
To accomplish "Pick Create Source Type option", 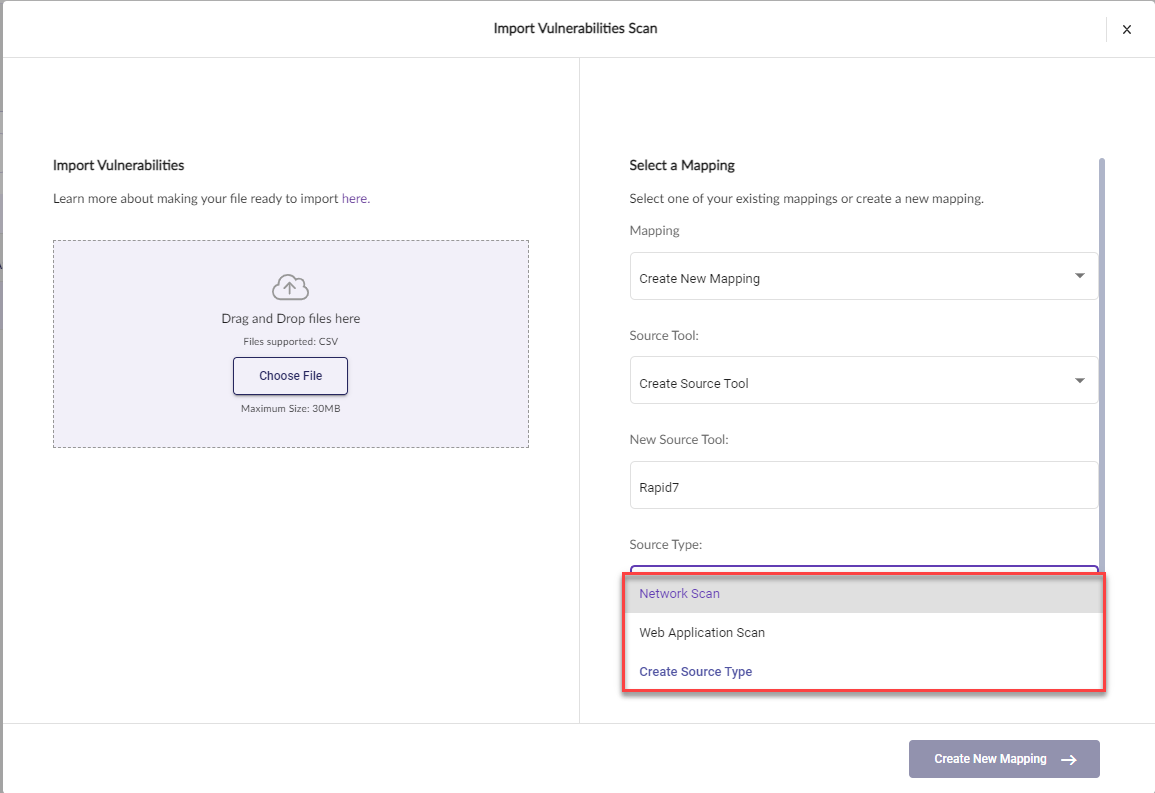I will tap(696, 672).
